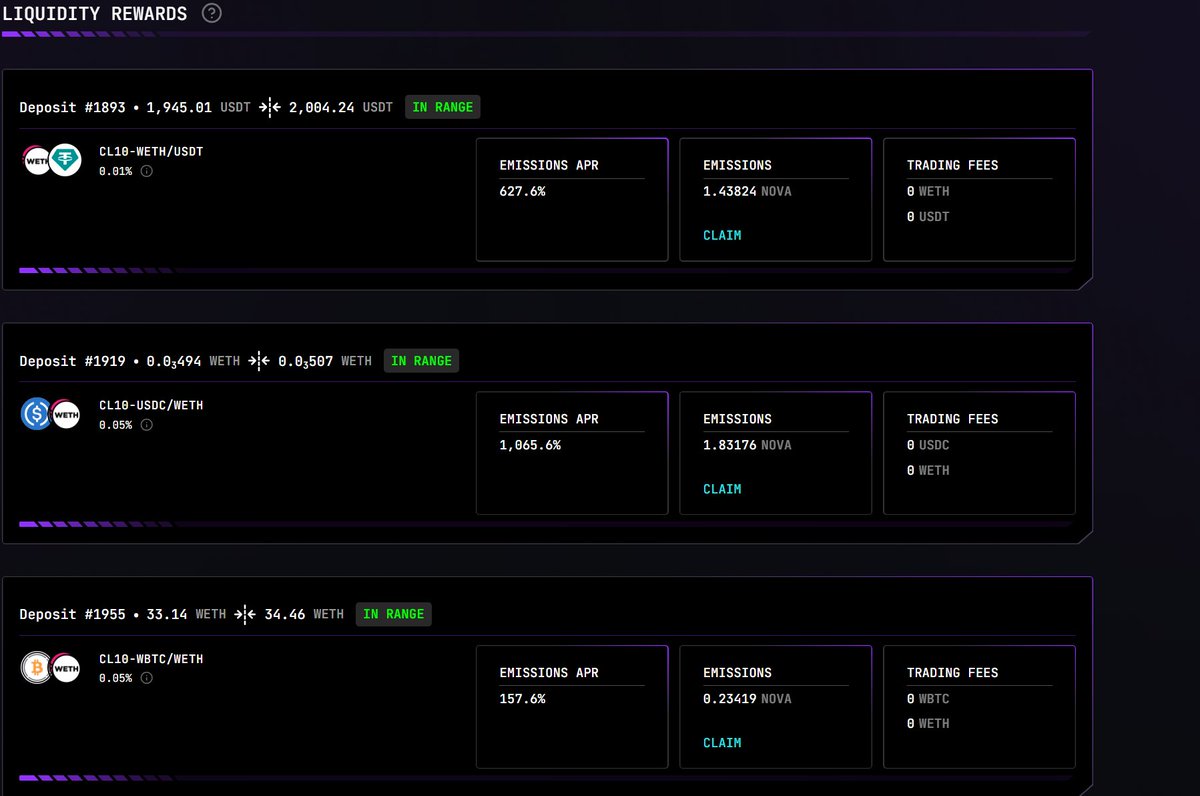
Task: Click the WETH logo in the CL10-WBTC/WETH row
Action: [66, 668]
